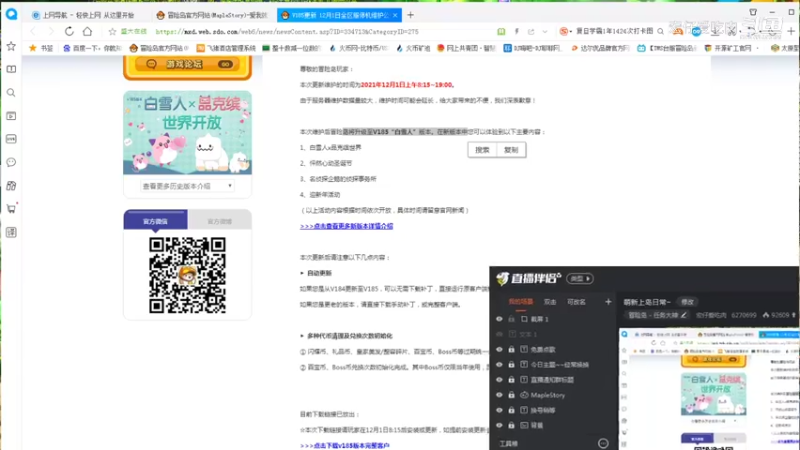The height and width of the screenshot is (450, 800).
Task: Click the share icon in address bar
Action: 531,32
